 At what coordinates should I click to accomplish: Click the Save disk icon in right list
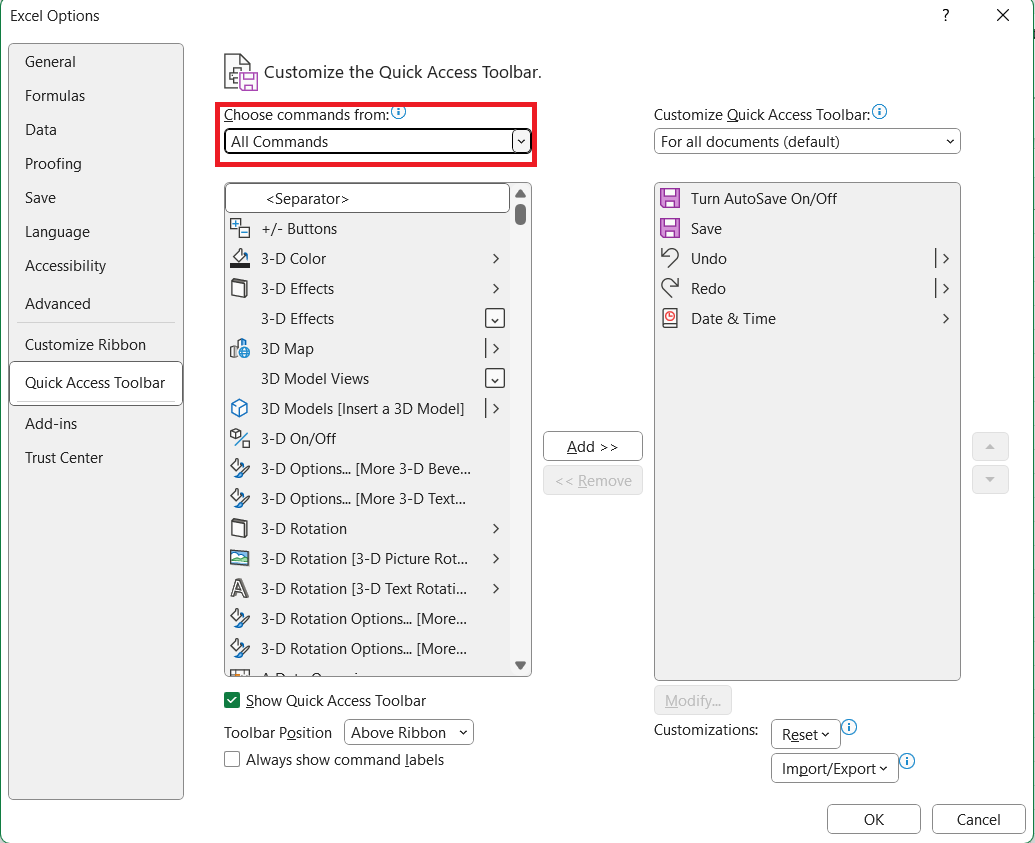[x=670, y=228]
